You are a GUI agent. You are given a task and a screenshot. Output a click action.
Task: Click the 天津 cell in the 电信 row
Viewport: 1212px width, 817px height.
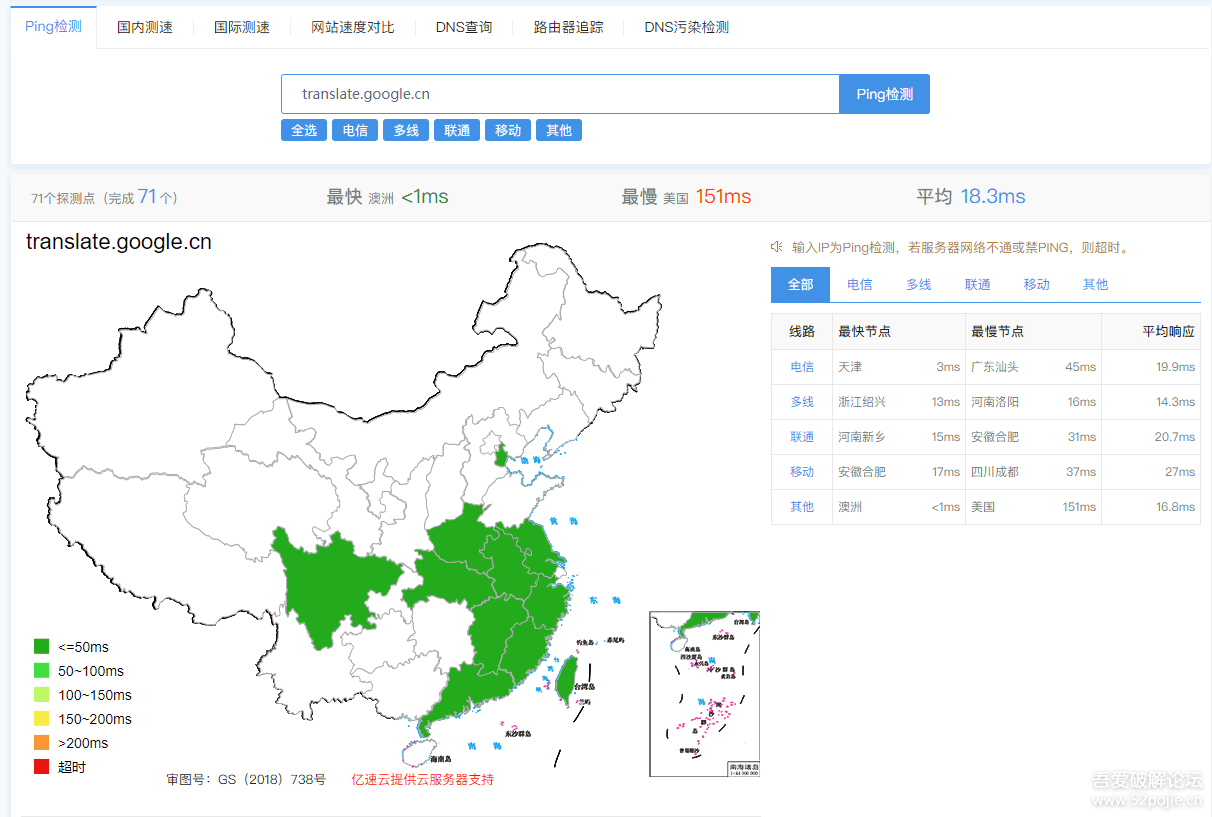850,367
